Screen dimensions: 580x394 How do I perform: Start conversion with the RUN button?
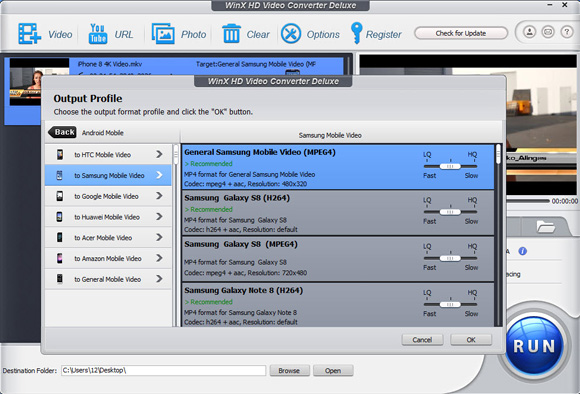[x=534, y=346]
